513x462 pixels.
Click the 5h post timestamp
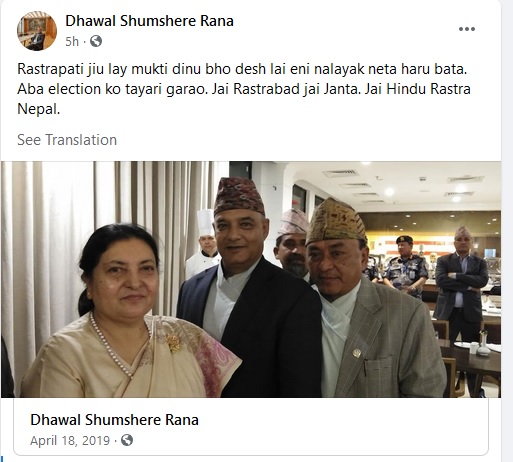tap(72, 42)
